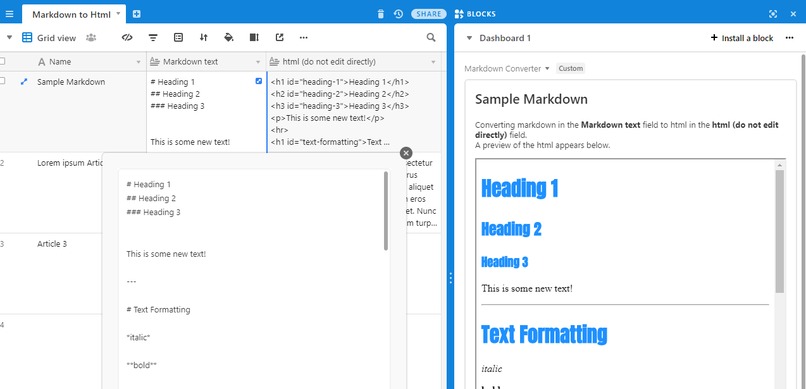Toggle the select-all rows checkbox

pos(2,62)
